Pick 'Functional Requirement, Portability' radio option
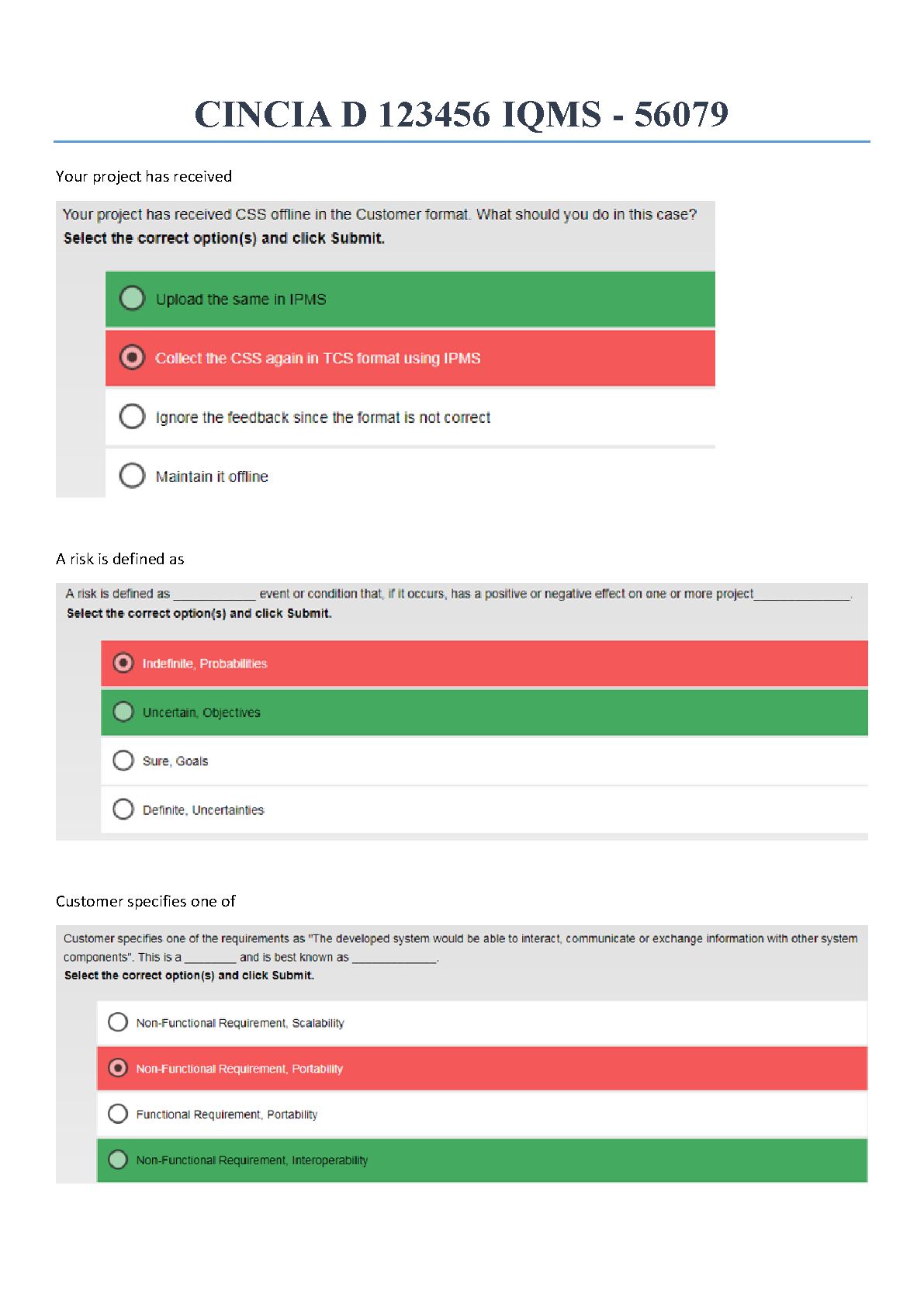The width and height of the screenshot is (924, 1307). 118,1114
